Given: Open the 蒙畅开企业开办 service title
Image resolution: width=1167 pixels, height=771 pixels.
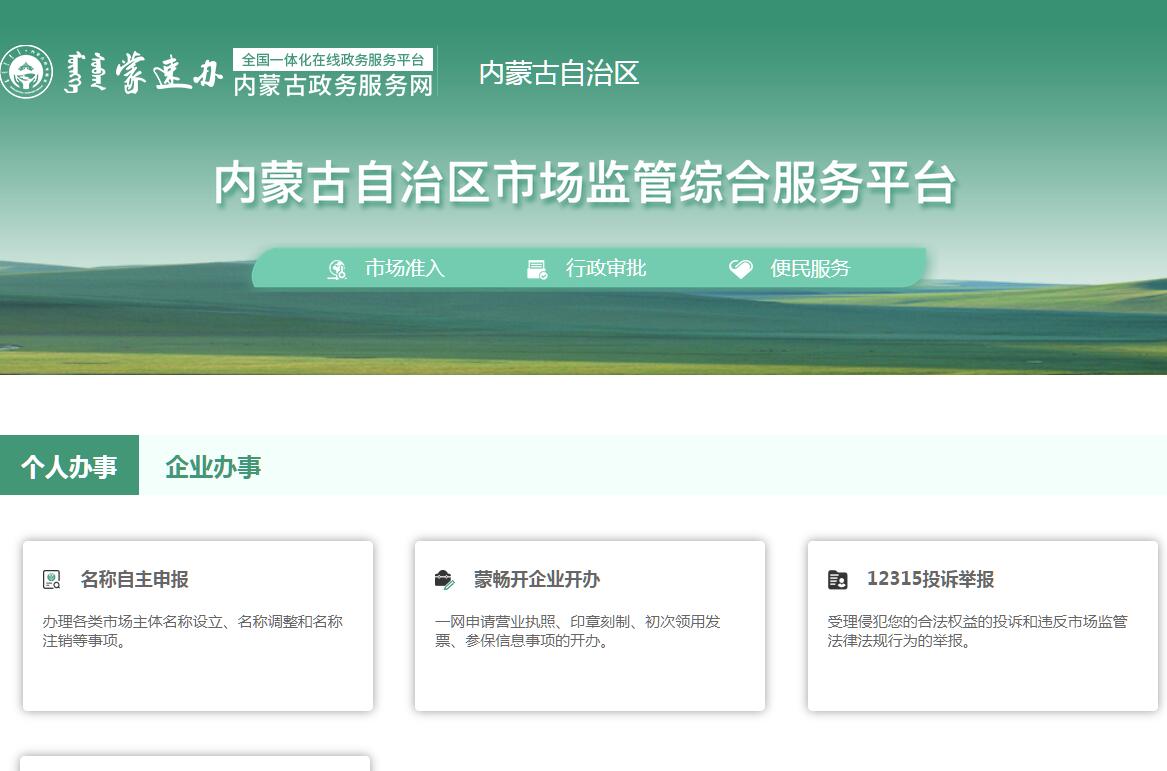Looking at the screenshot, I should (x=537, y=579).
